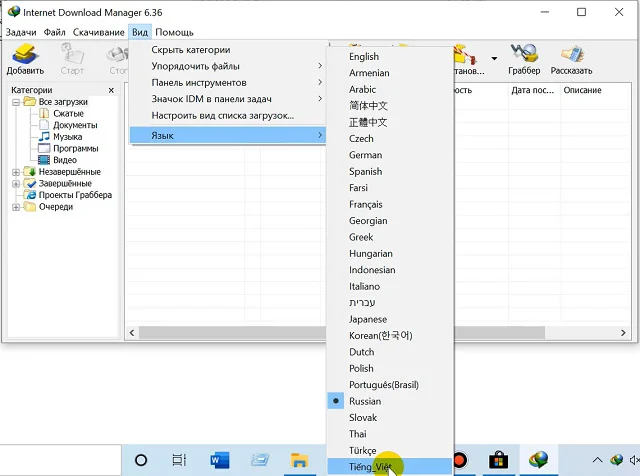Open the Задачи menu
The height and width of the screenshot is (476, 640).
pos(21,32)
